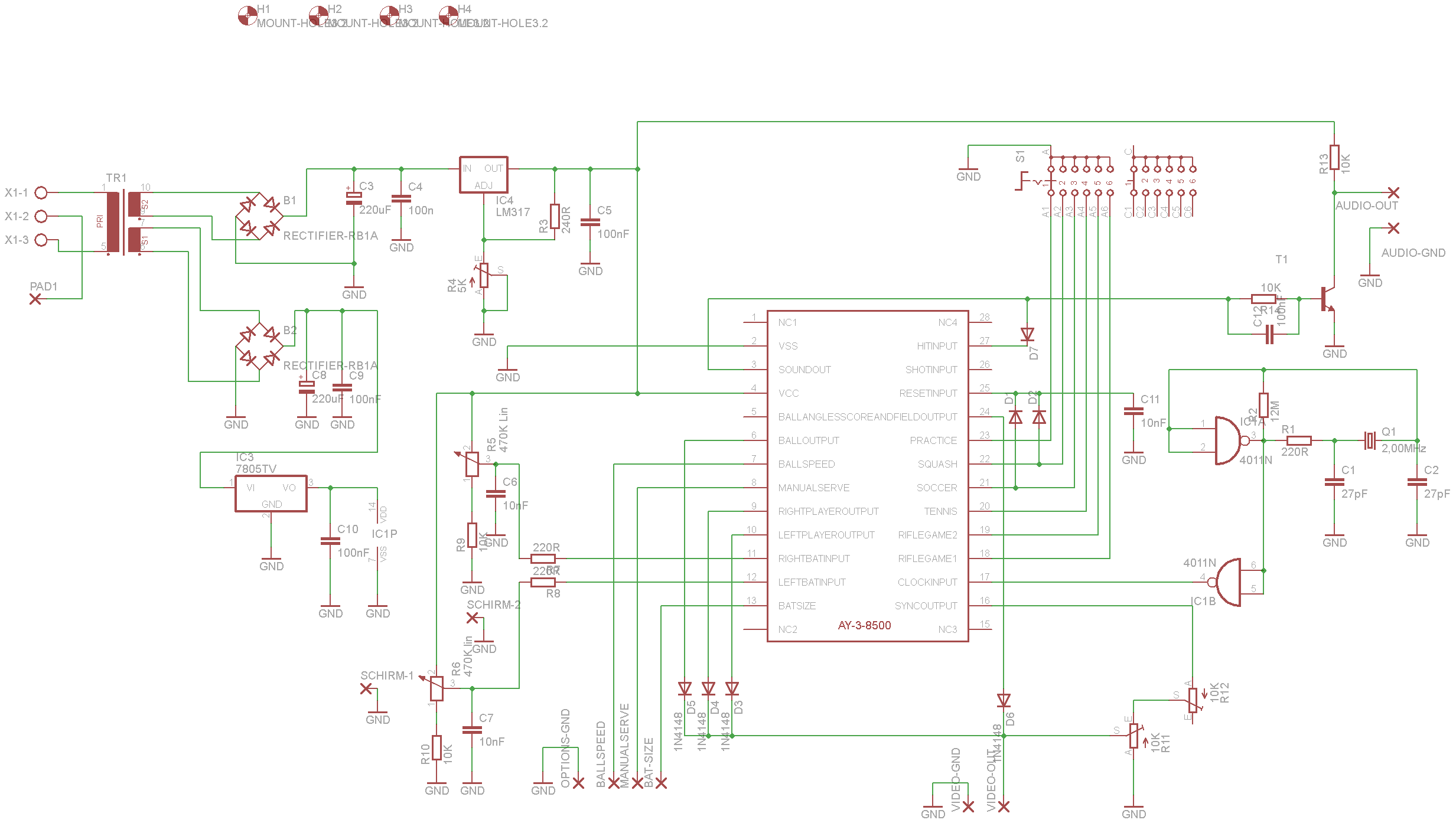Select the 7805TV value label

pyautogui.click(x=256, y=469)
